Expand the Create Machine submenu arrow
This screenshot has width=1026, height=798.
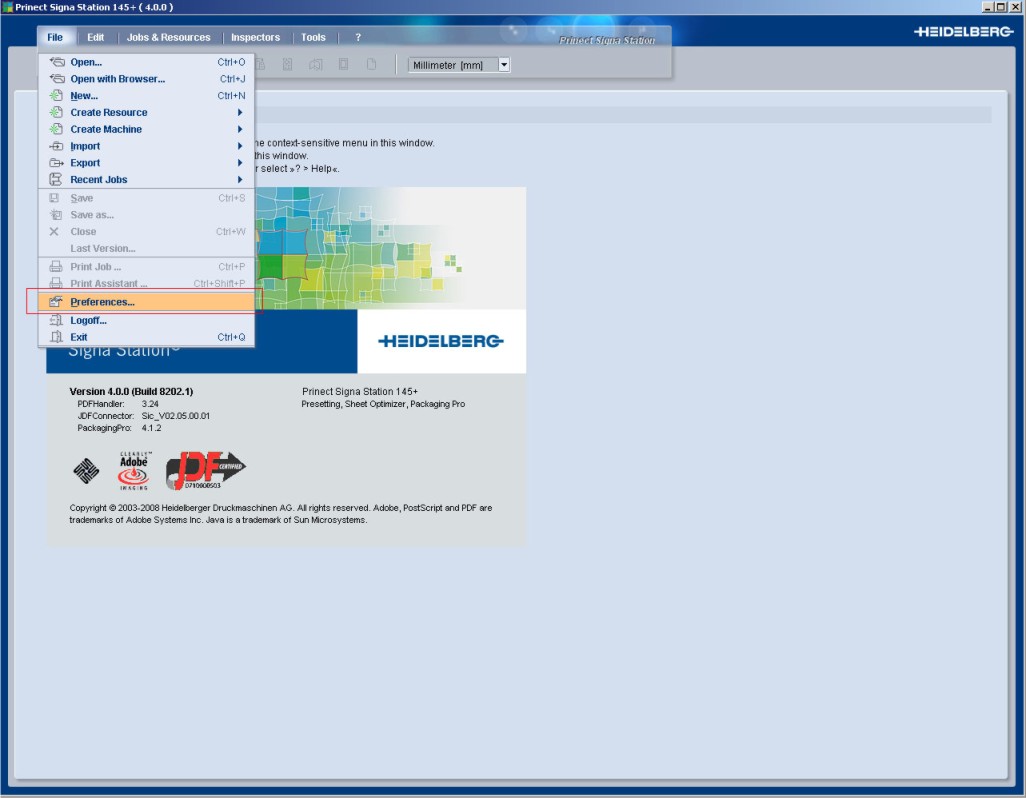click(240, 130)
